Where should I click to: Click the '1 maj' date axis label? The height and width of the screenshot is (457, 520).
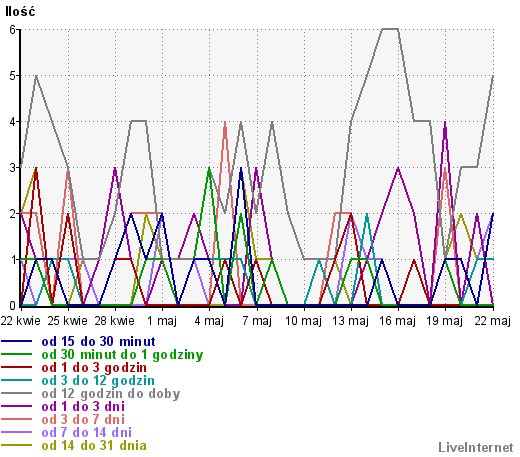coord(162,321)
